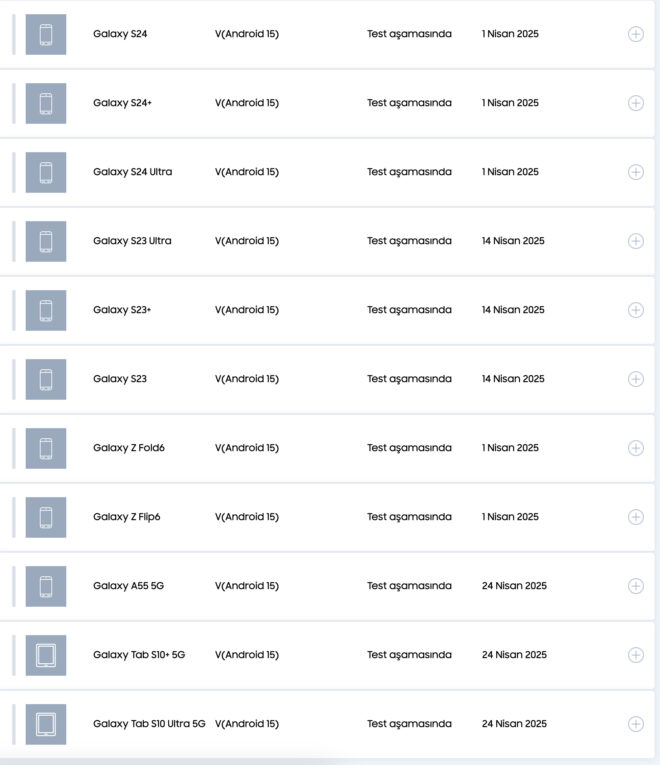Click the tablet icon for Galaxy Tab S10+ 5G
Viewport: 660px width, 765px height.
coord(46,655)
